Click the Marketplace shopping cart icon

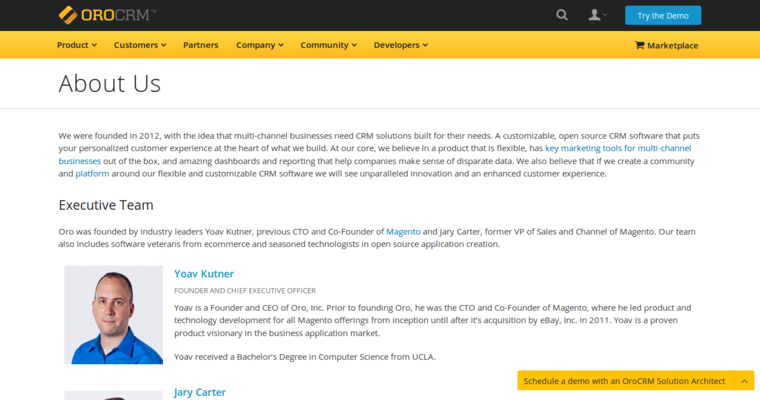pos(640,45)
